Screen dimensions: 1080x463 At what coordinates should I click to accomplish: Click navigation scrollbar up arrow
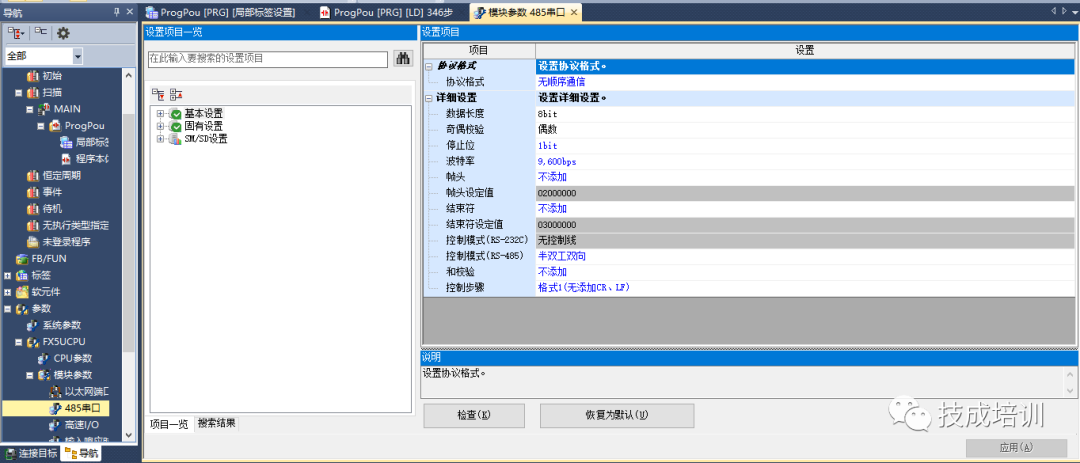(129, 75)
